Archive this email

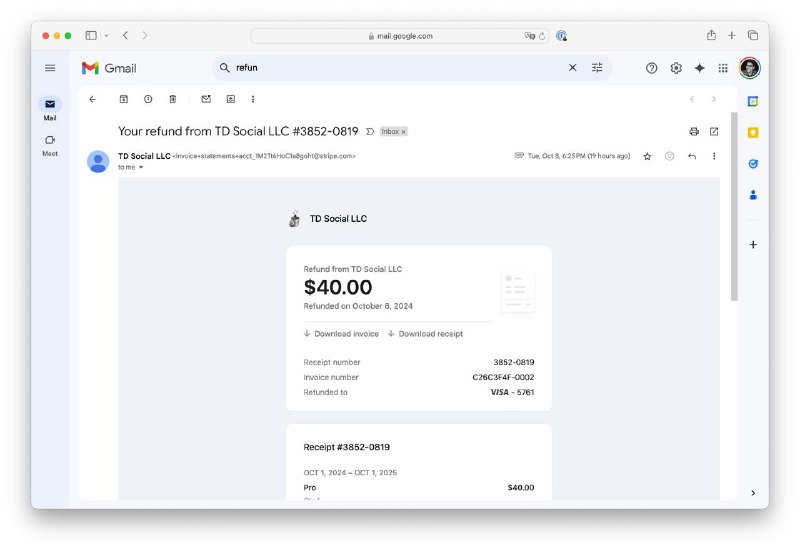(123, 99)
